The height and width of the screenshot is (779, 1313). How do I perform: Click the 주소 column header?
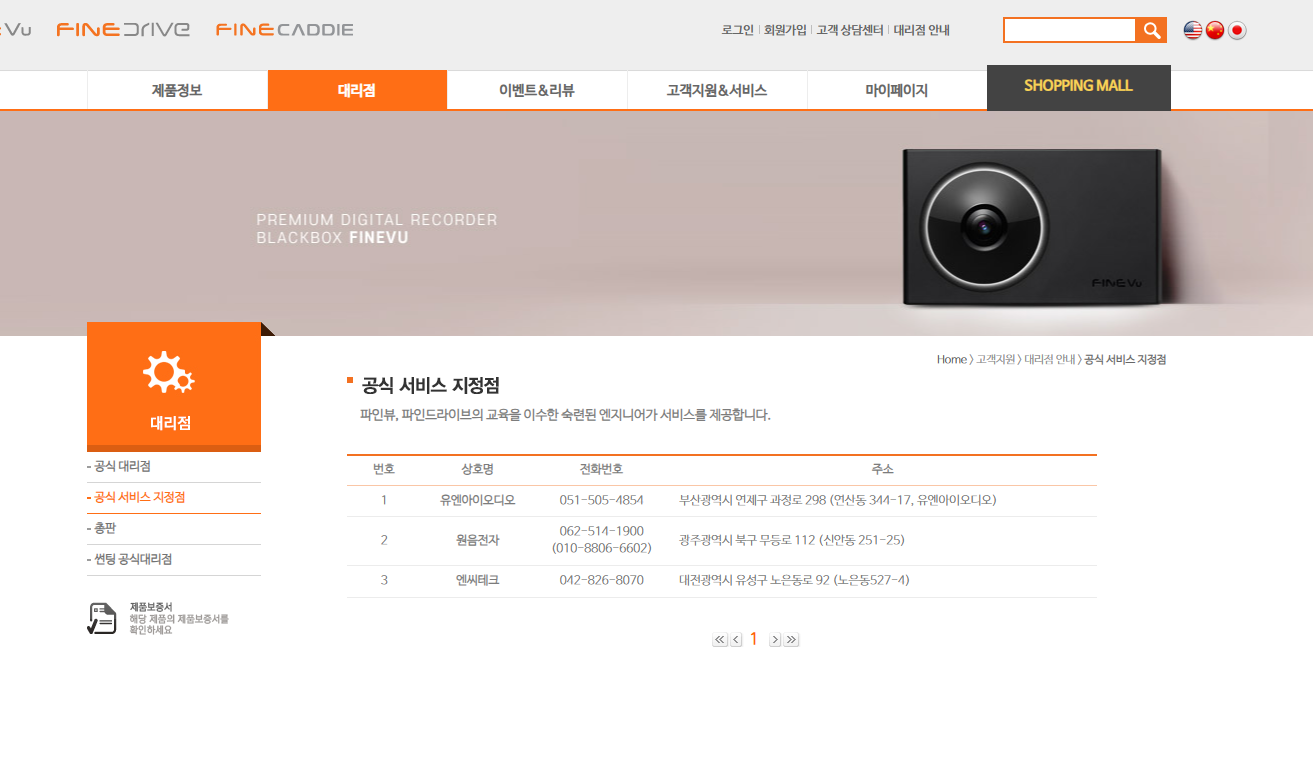[882, 470]
